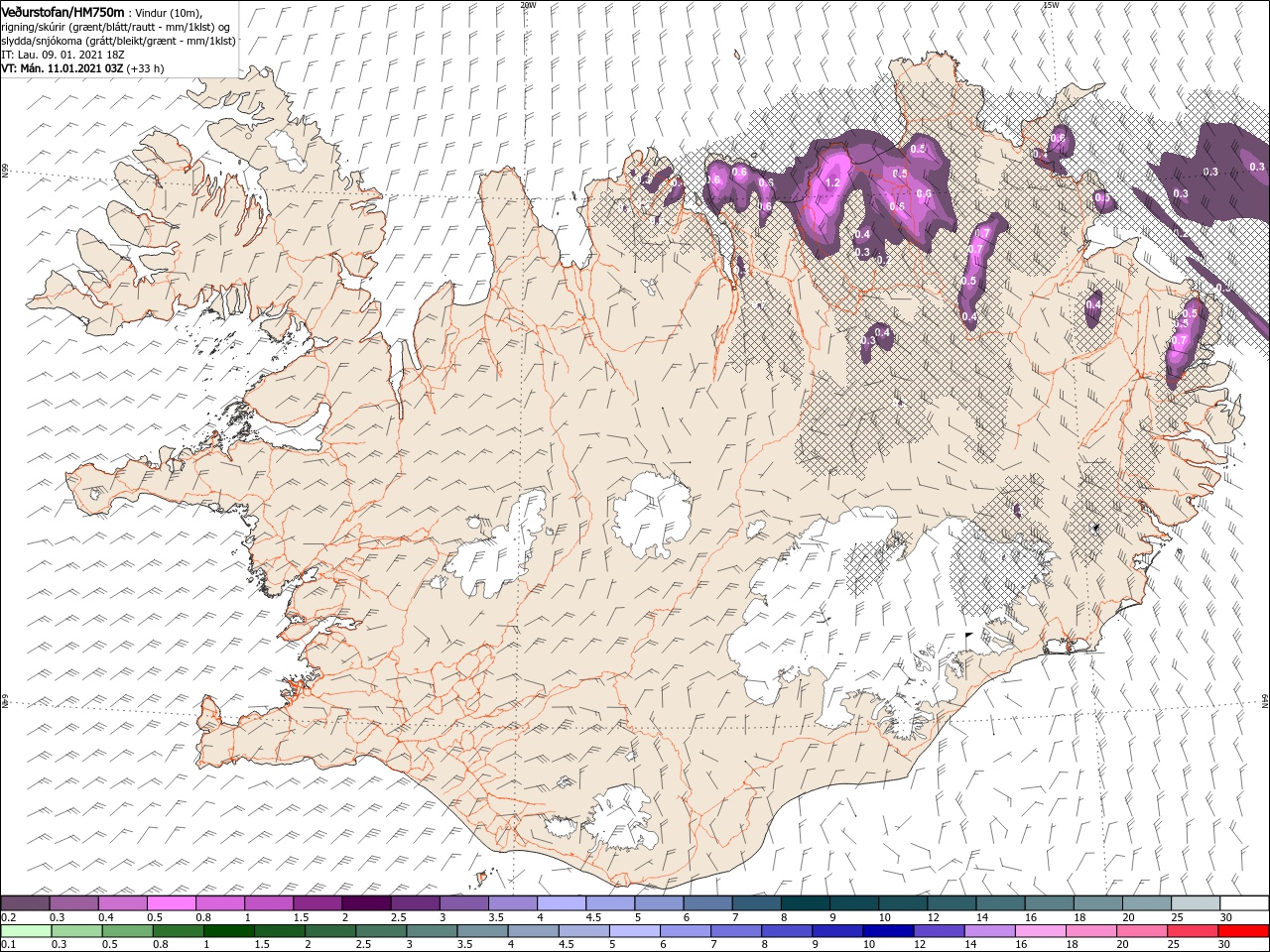Screen dimensions: 1270x952
Task: Click the '0.1' number in the lower scale
Action: [x=9, y=944]
